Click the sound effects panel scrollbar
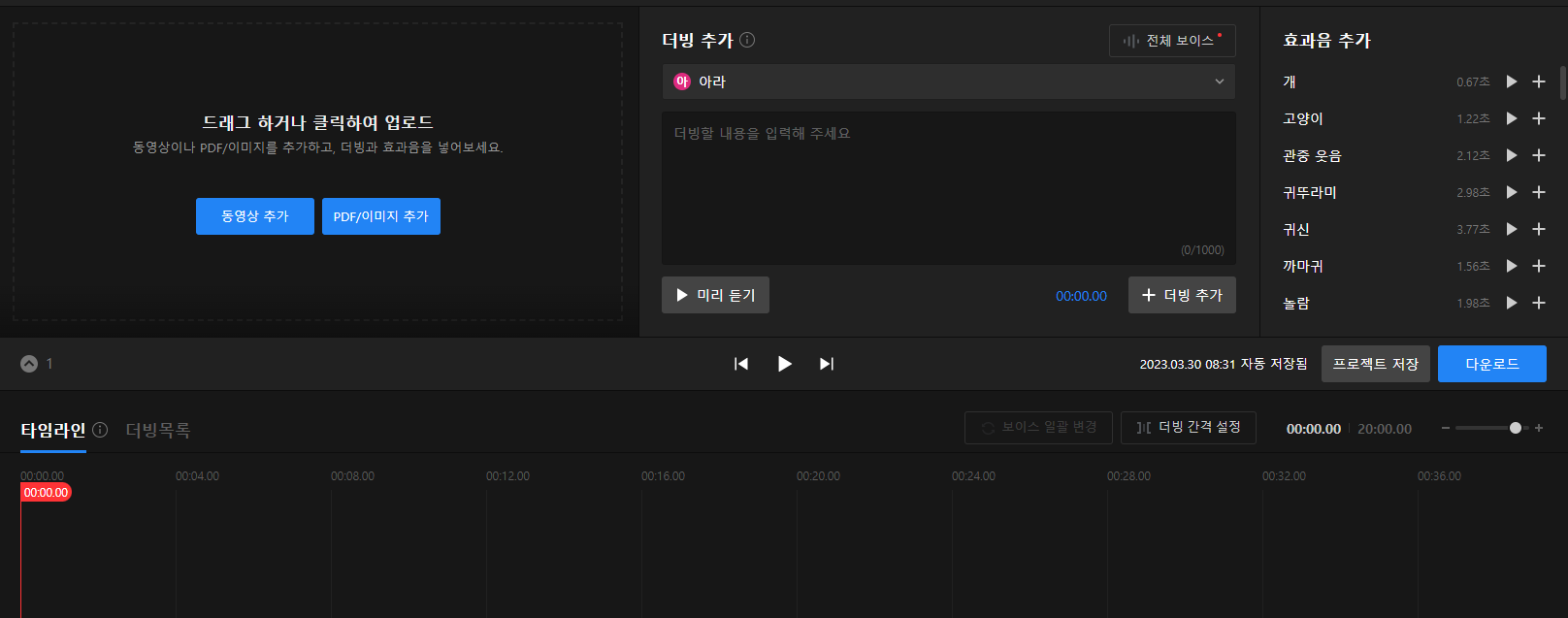Image resolution: width=1568 pixels, height=618 pixels. click(1562, 83)
